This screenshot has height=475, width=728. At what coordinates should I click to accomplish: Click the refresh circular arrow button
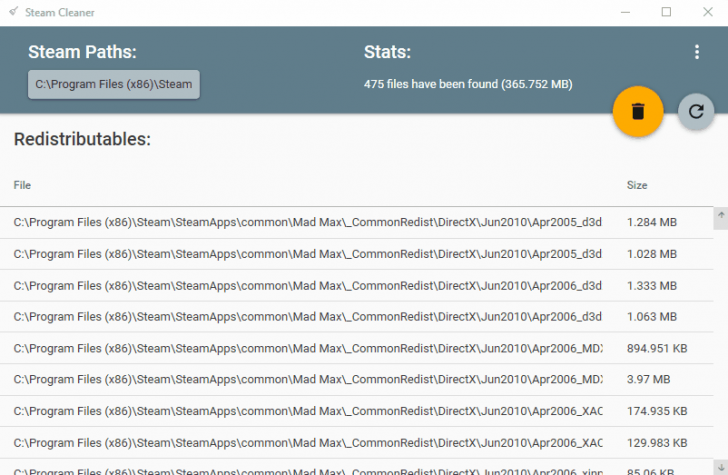click(696, 111)
